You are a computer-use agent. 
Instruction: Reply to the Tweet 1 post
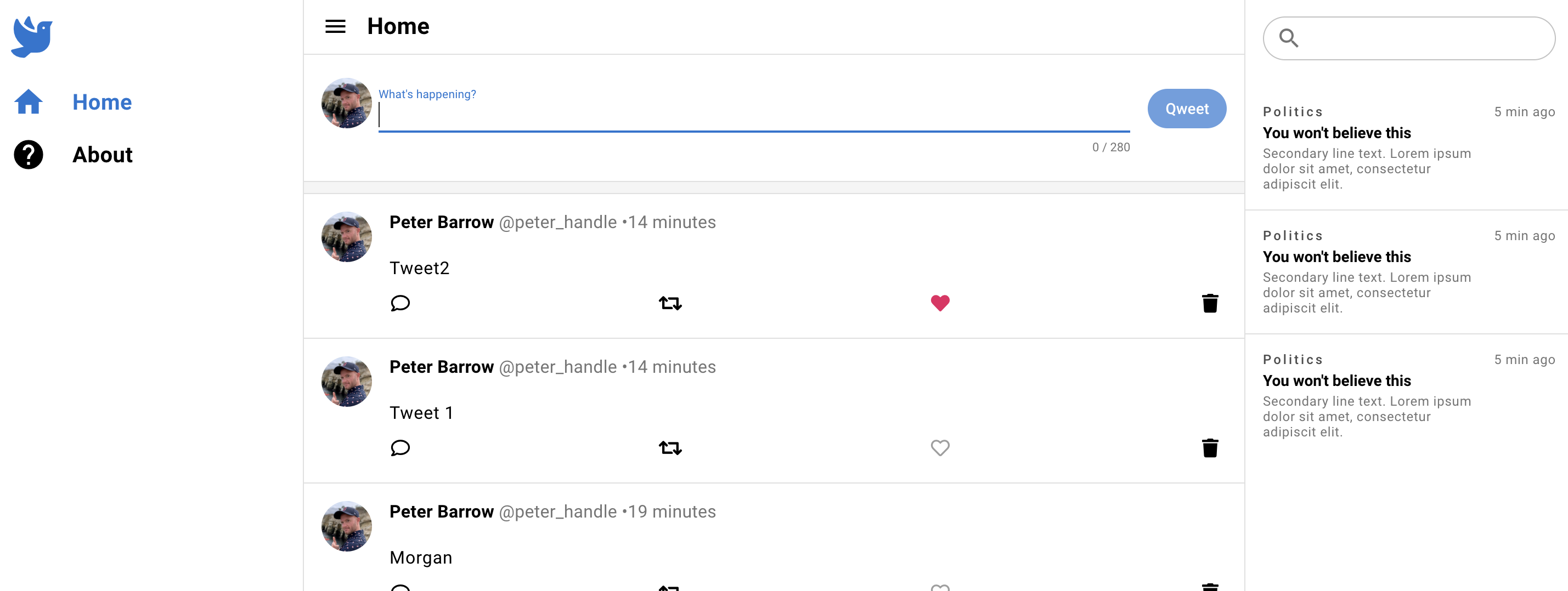tap(400, 447)
